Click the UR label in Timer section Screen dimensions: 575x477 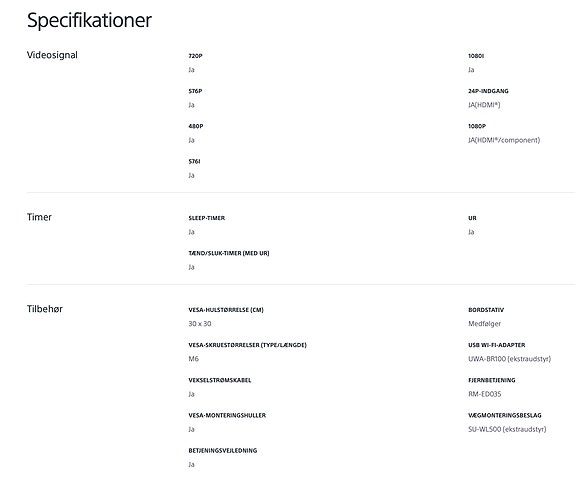(x=472, y=218)
